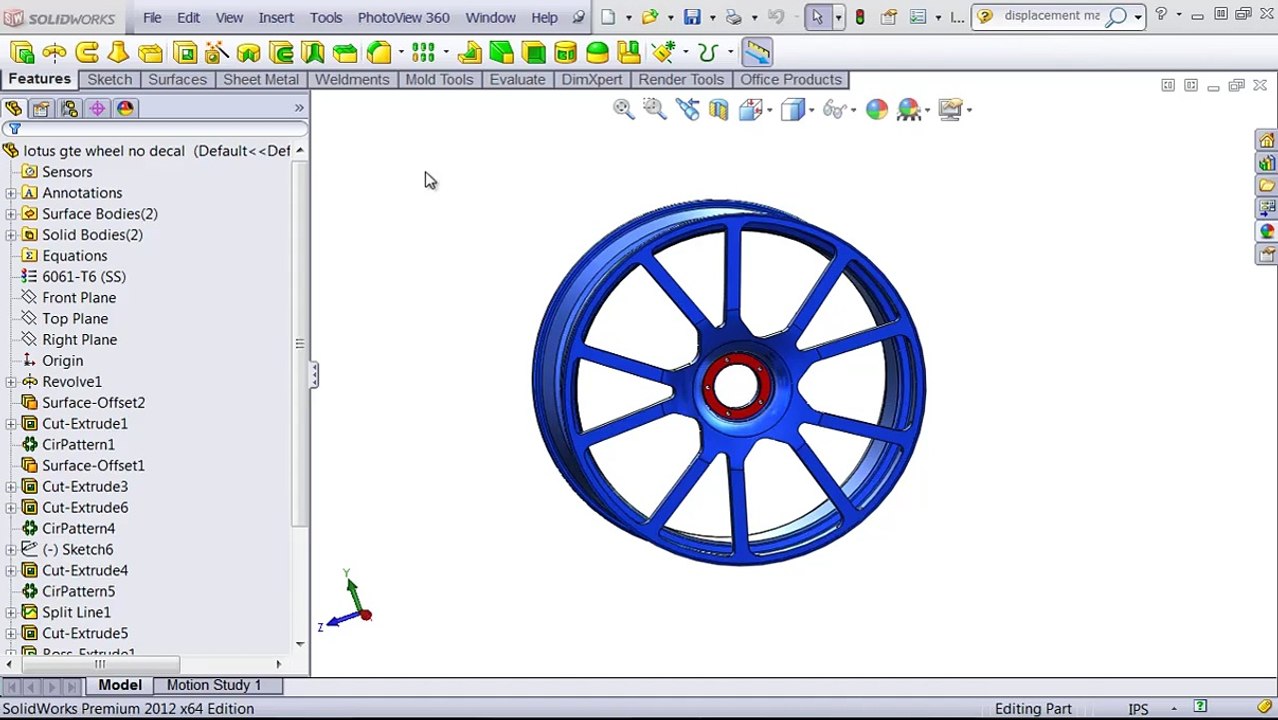
Task: Open the File menu
Action: pos(152,17)
